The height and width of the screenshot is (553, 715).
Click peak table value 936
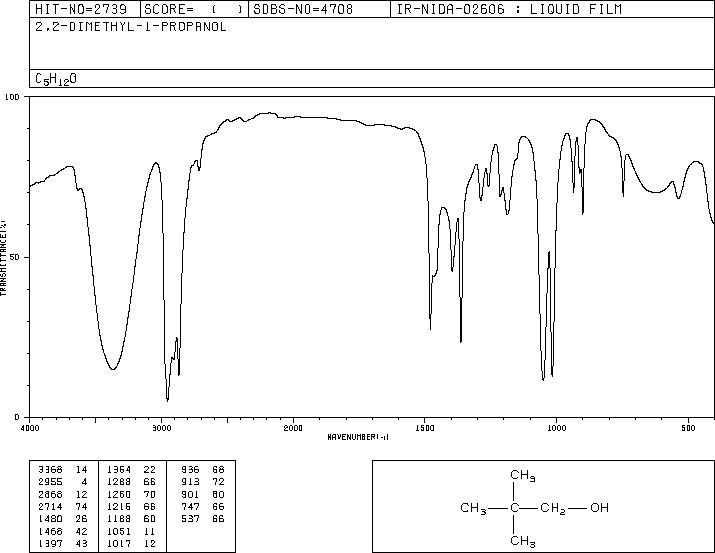coord(190,470)
